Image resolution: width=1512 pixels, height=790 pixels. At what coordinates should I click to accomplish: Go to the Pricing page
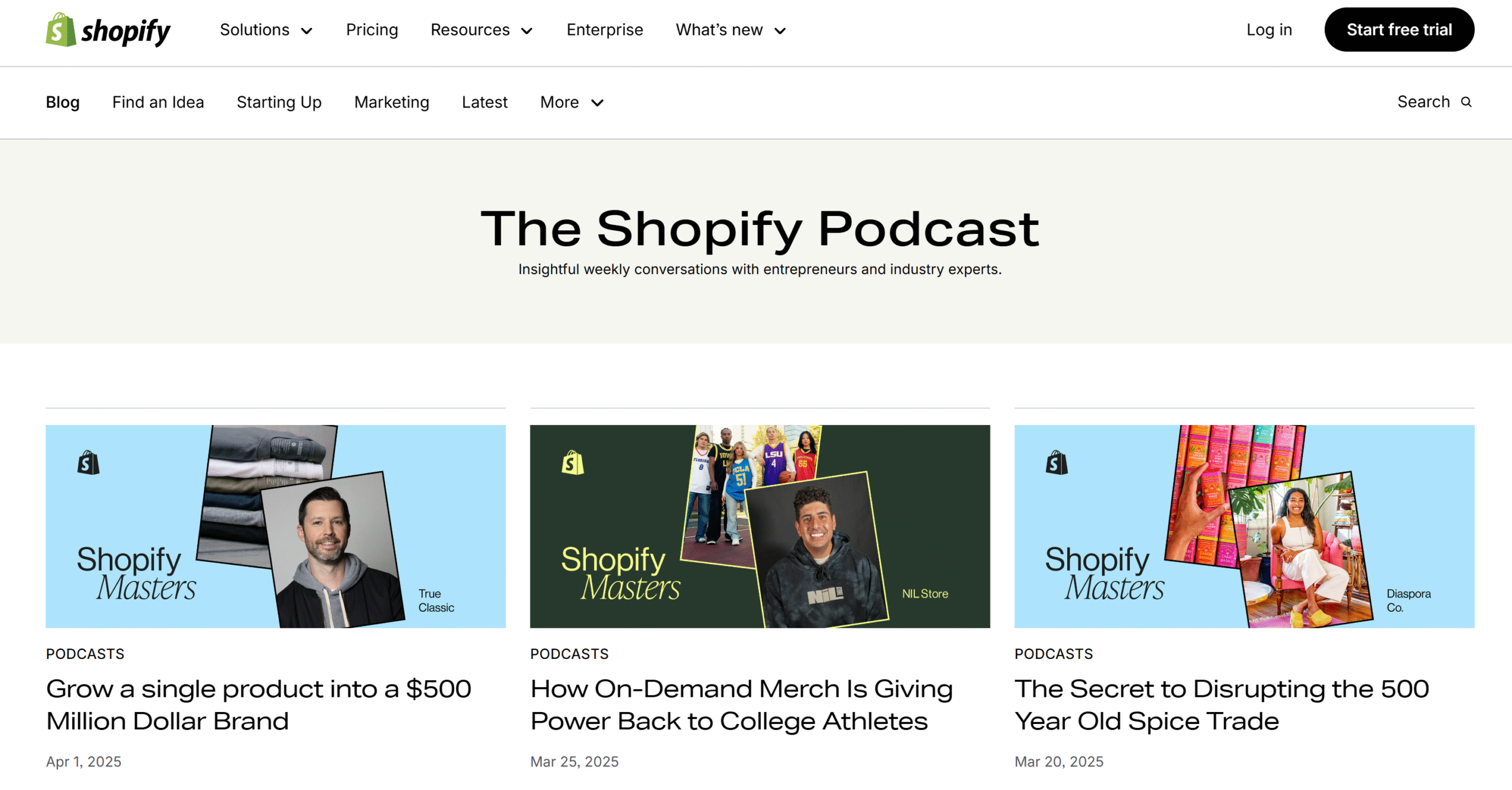tap(372, 30)
